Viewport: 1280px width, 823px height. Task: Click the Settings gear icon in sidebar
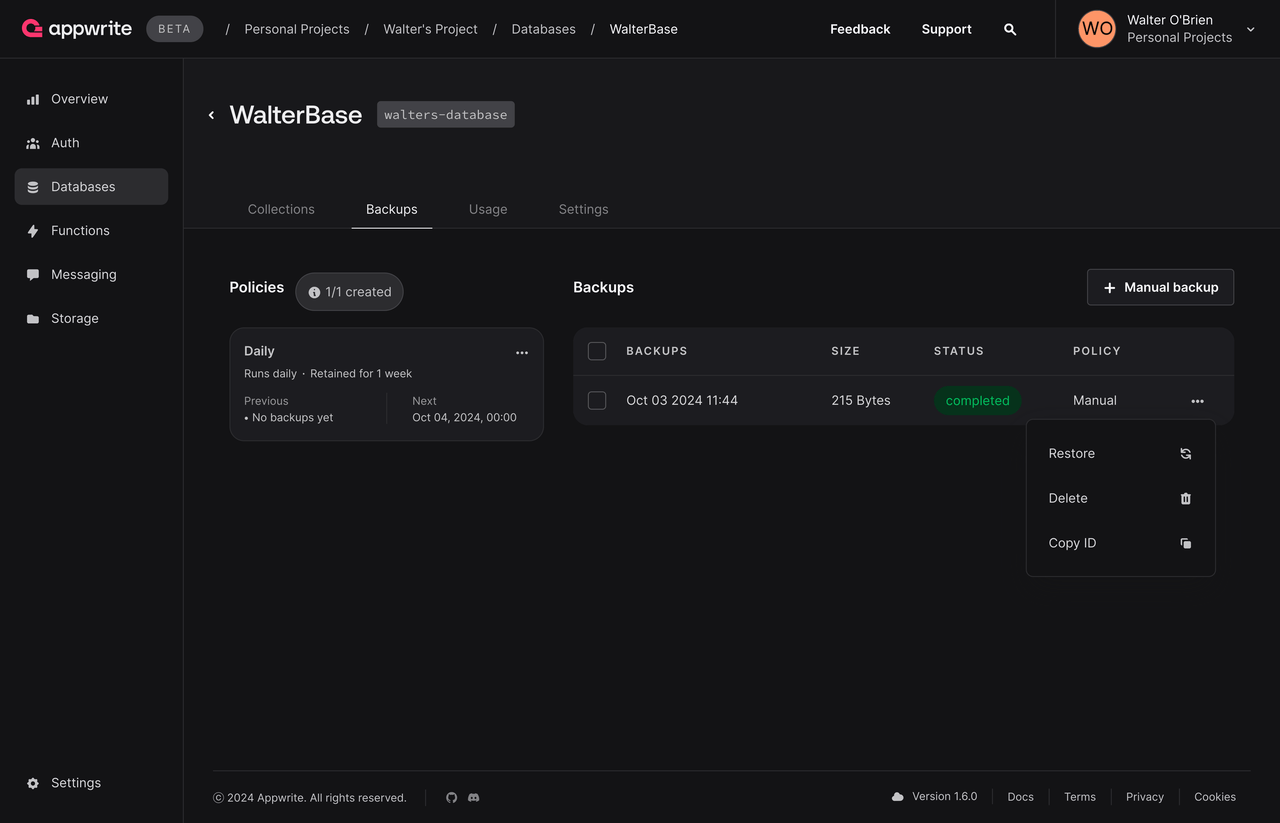pyautogui.click(x=33, y=783)
